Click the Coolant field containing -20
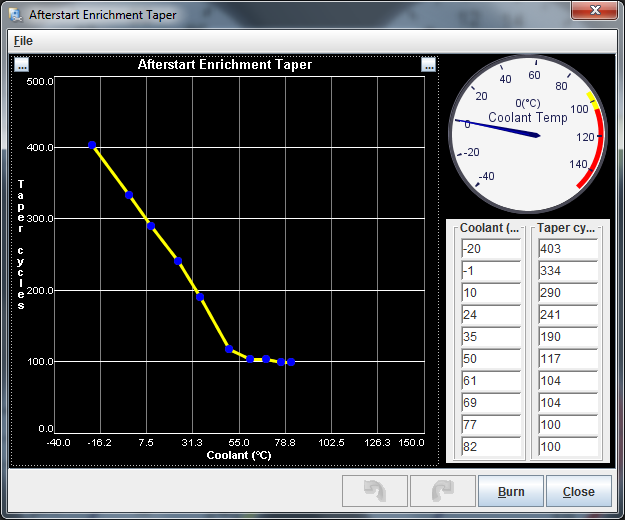This screenshot has width=625, height=520. point(491,249)
